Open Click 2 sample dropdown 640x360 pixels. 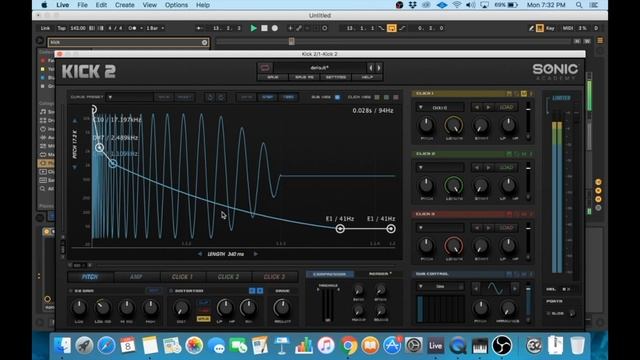coord(440,167)
